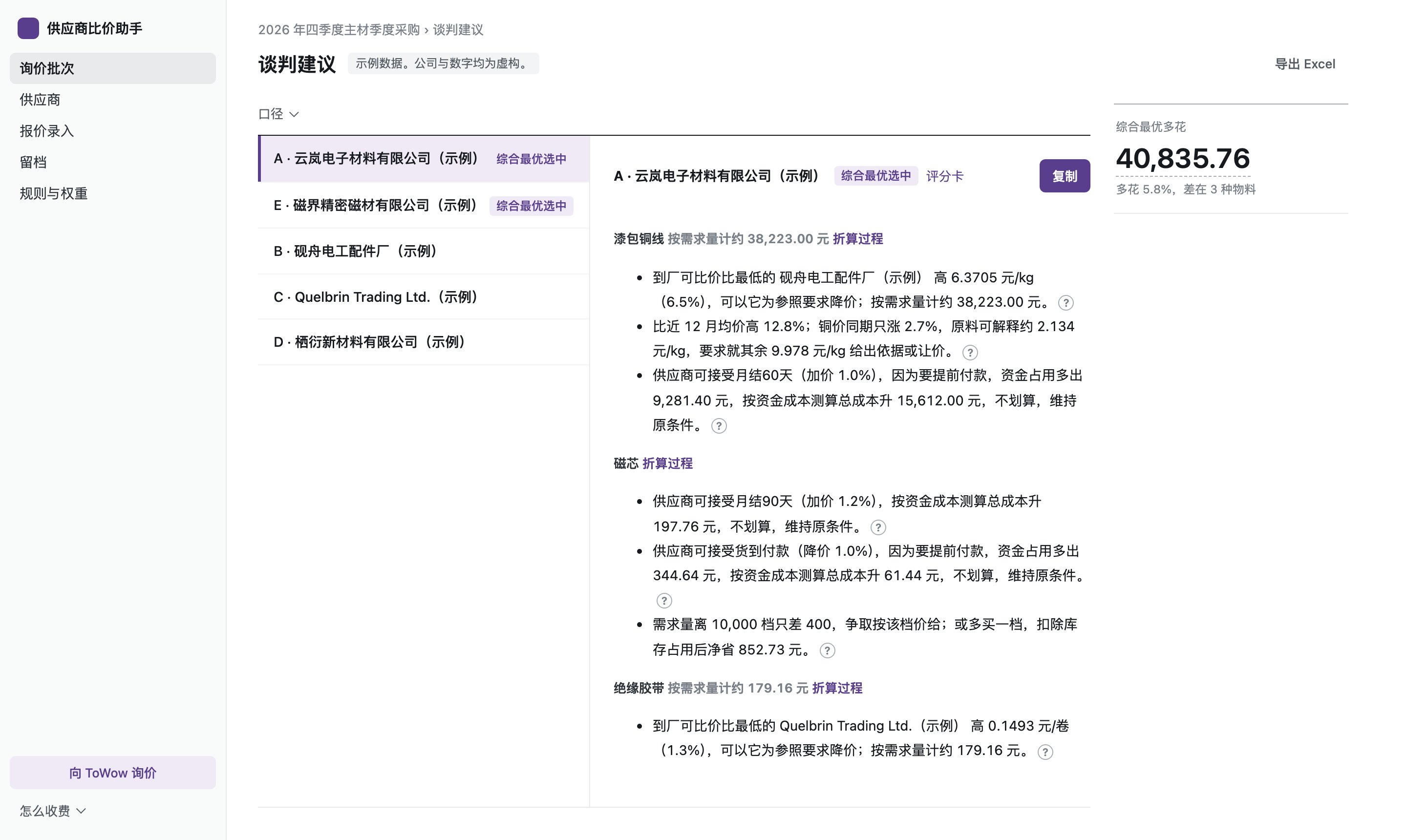Viewport: 1407px width, 840px height.
Task: Open 折算过程 link for 磁芯
Action: click(x=667, y=463)
